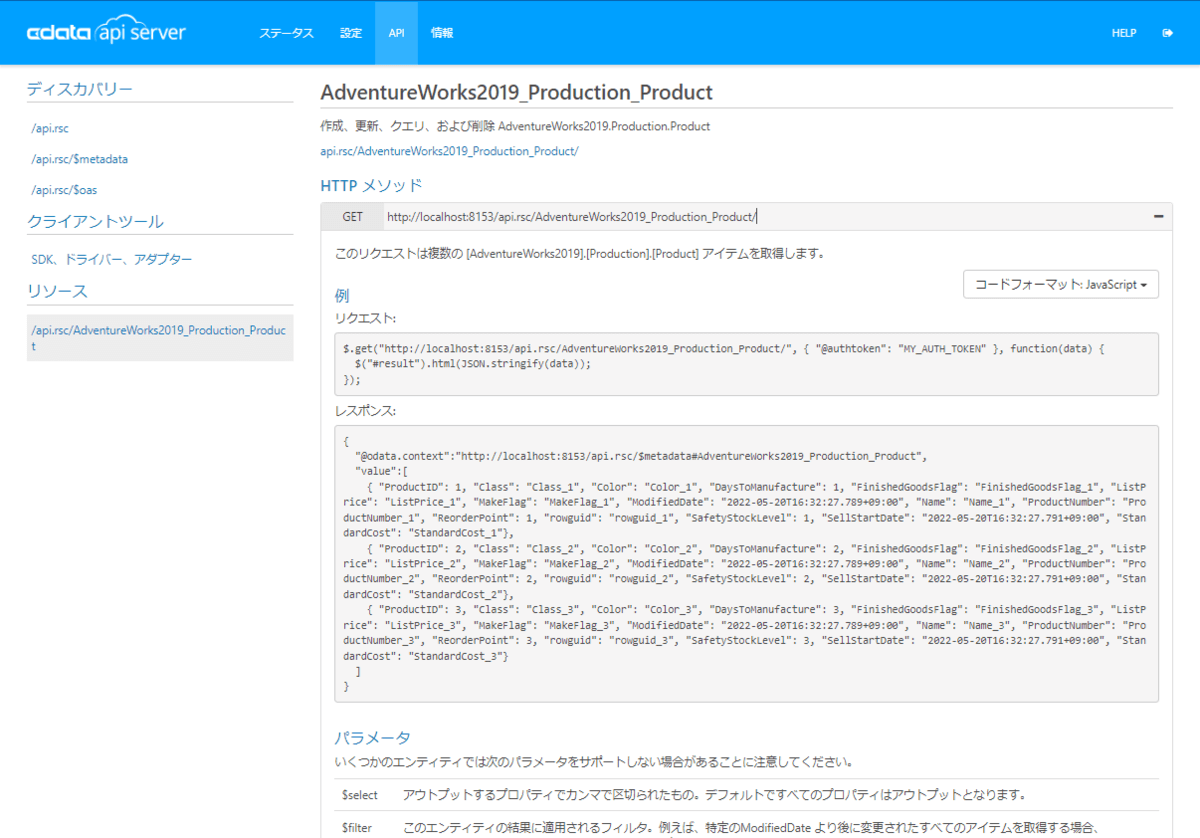The width and height of the screenshot is (1200, 838).
Task: Select the API tab
Action: pyautogui.click(x=396, y=33)
